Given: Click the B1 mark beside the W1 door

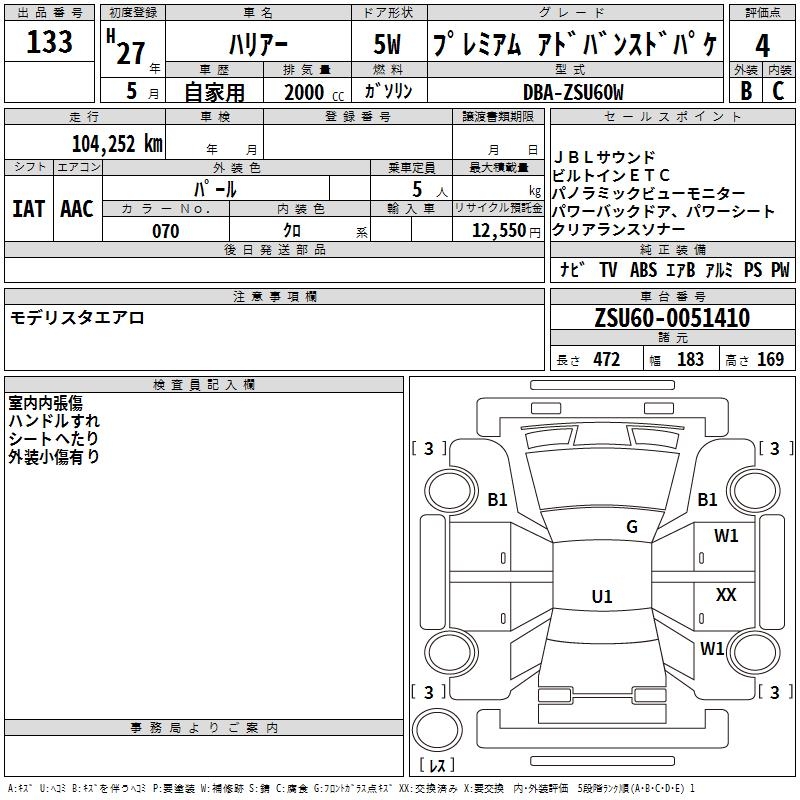Looking at the screenshot, I should point(707,499).
